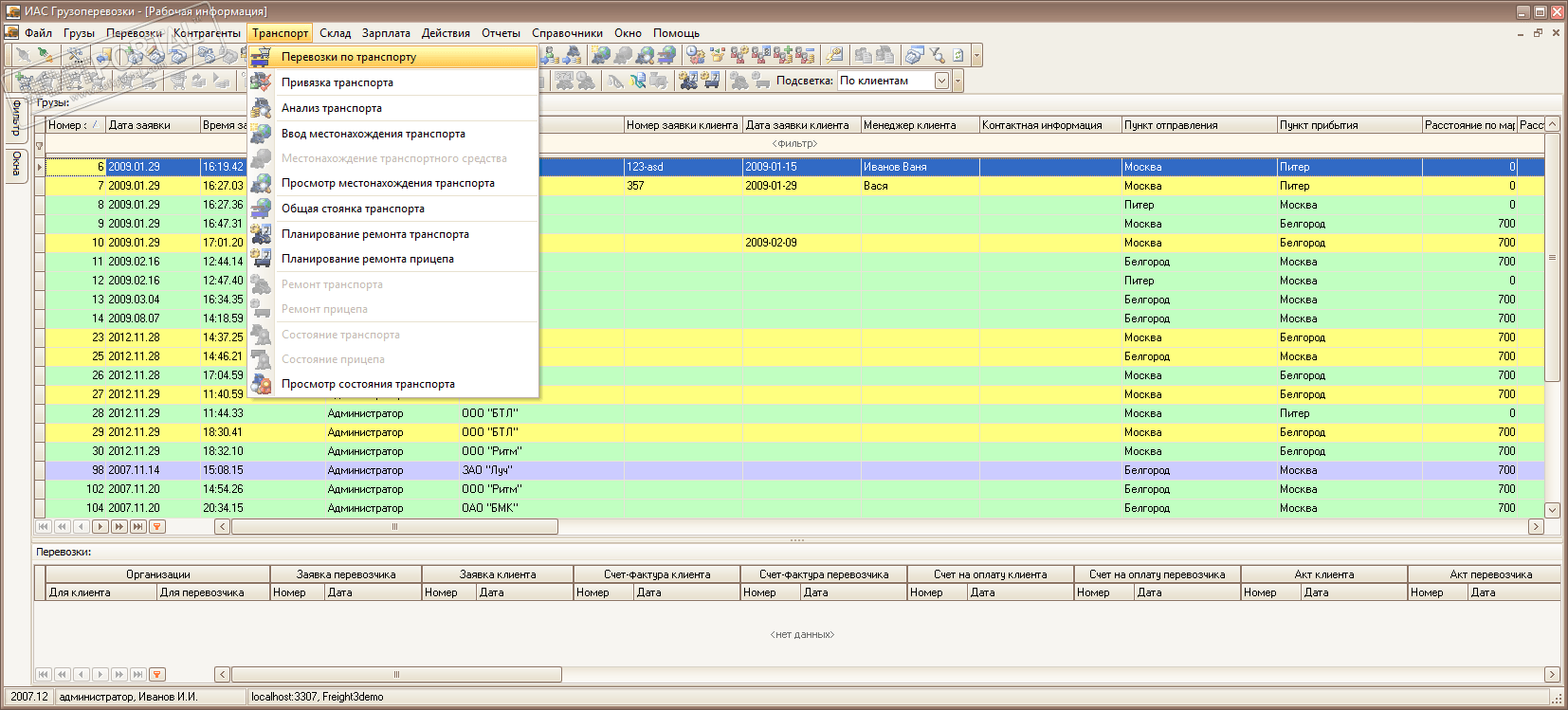Select Привязка транспорта menu entry
Image resolution: width=1568 pixels, height=710 pixels.
(x=337, y=82)
